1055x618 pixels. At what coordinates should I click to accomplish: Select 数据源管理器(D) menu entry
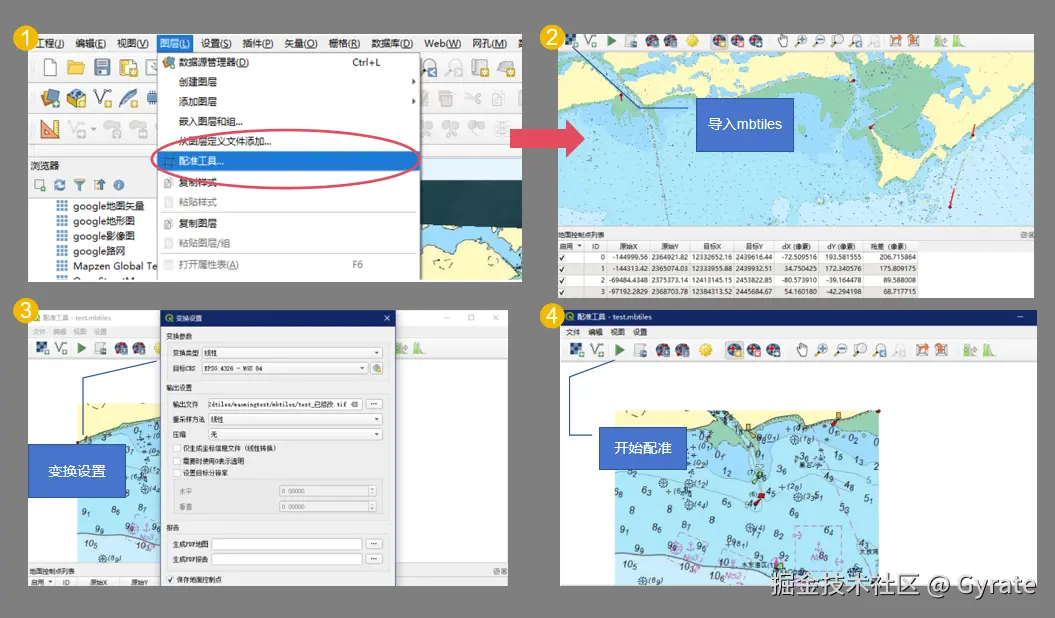(288, 63)
